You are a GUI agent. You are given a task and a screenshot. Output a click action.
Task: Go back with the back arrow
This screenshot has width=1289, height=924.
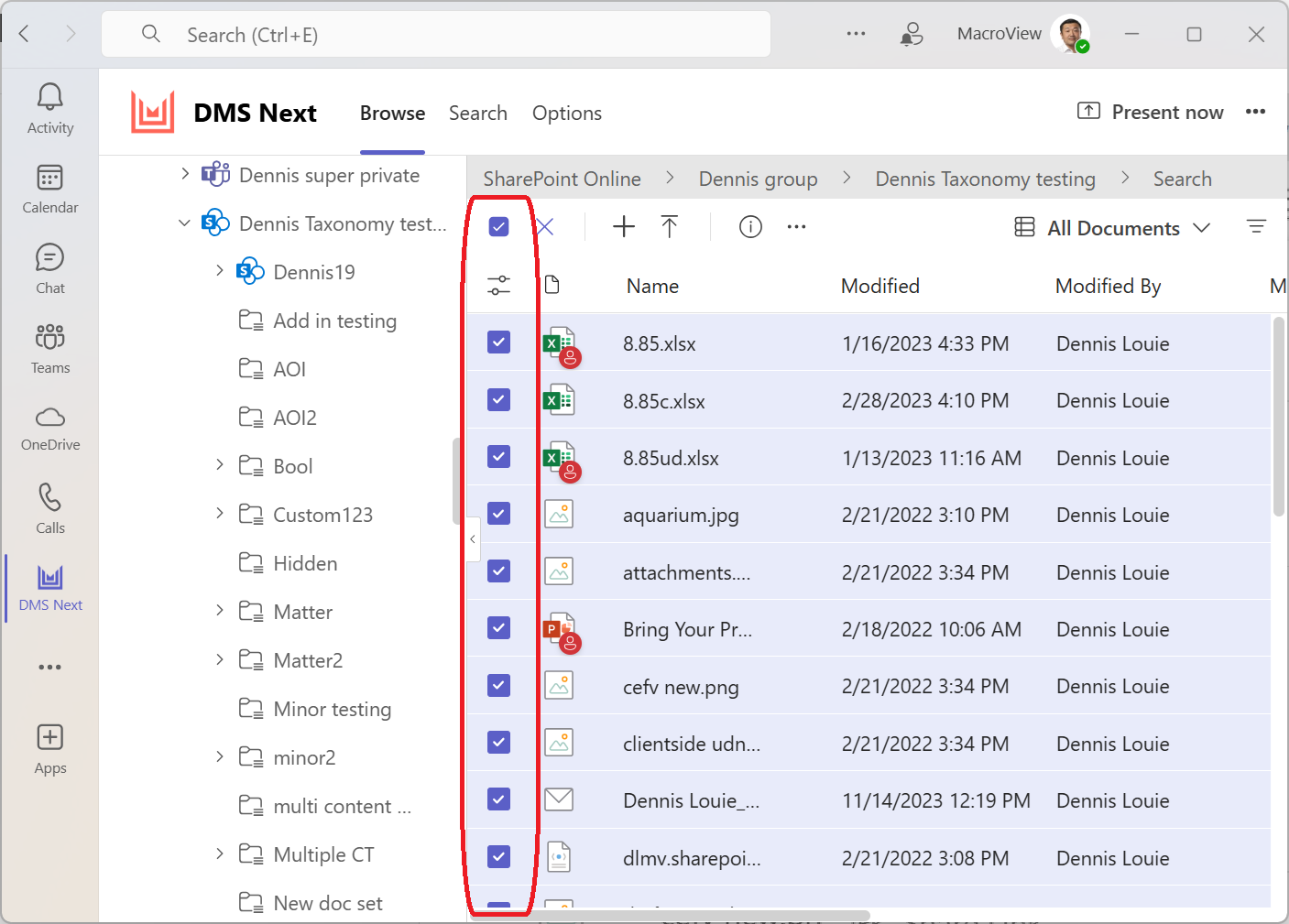pyautogui.click(x=25, y=34)
